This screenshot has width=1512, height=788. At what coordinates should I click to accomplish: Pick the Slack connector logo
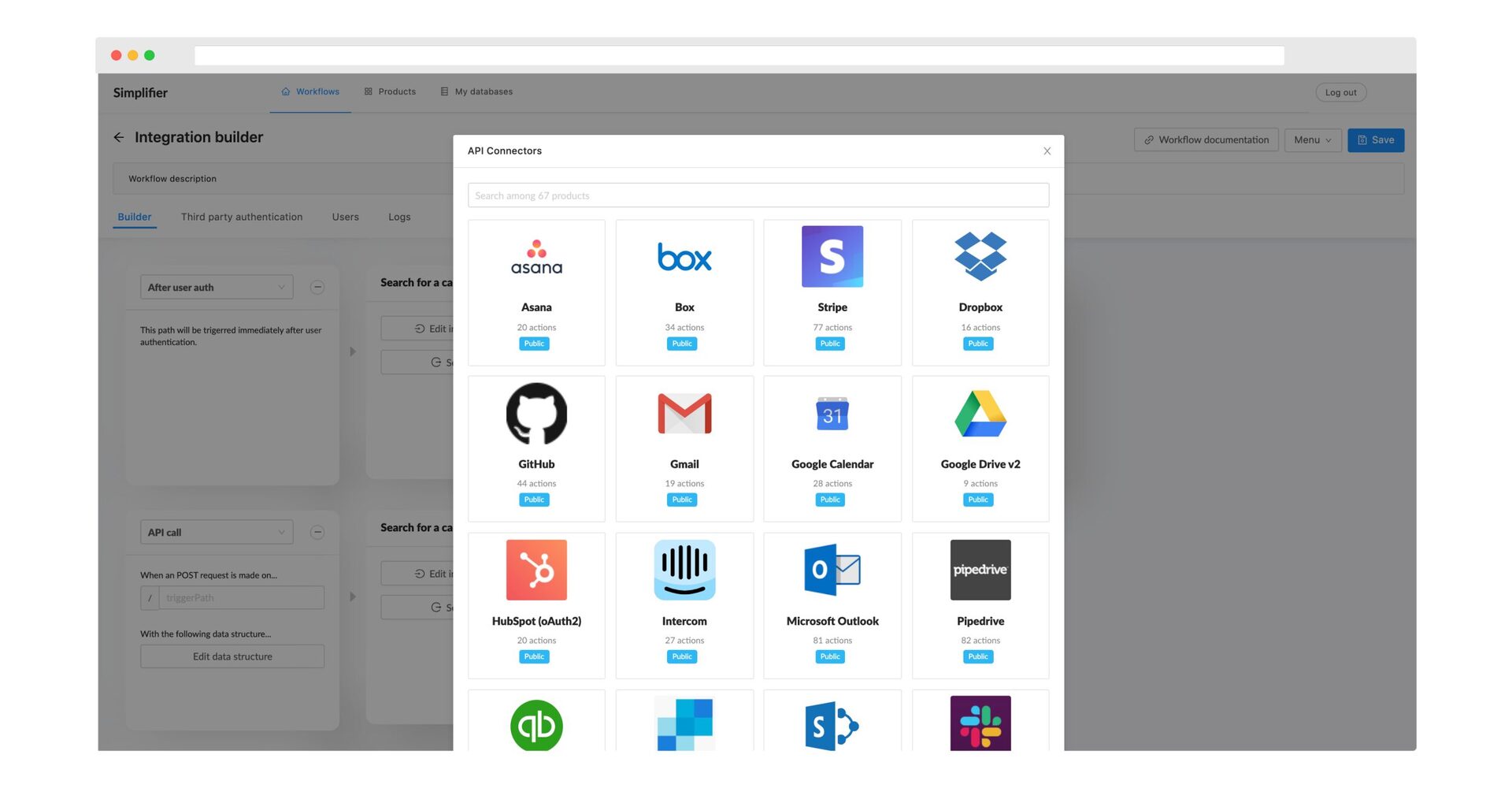[x=980, y=723]
